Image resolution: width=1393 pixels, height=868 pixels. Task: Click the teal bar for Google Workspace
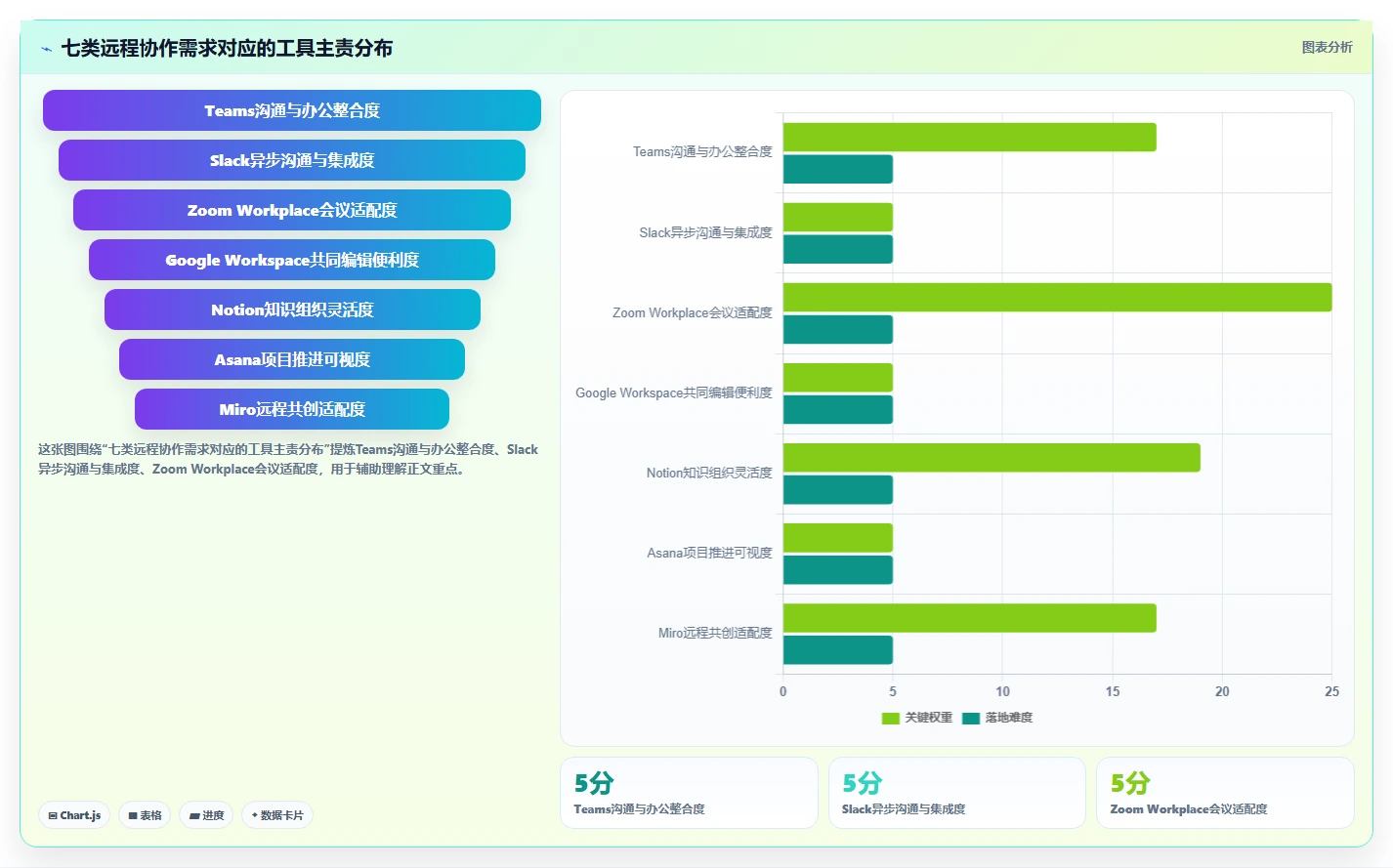coord(838,409)
